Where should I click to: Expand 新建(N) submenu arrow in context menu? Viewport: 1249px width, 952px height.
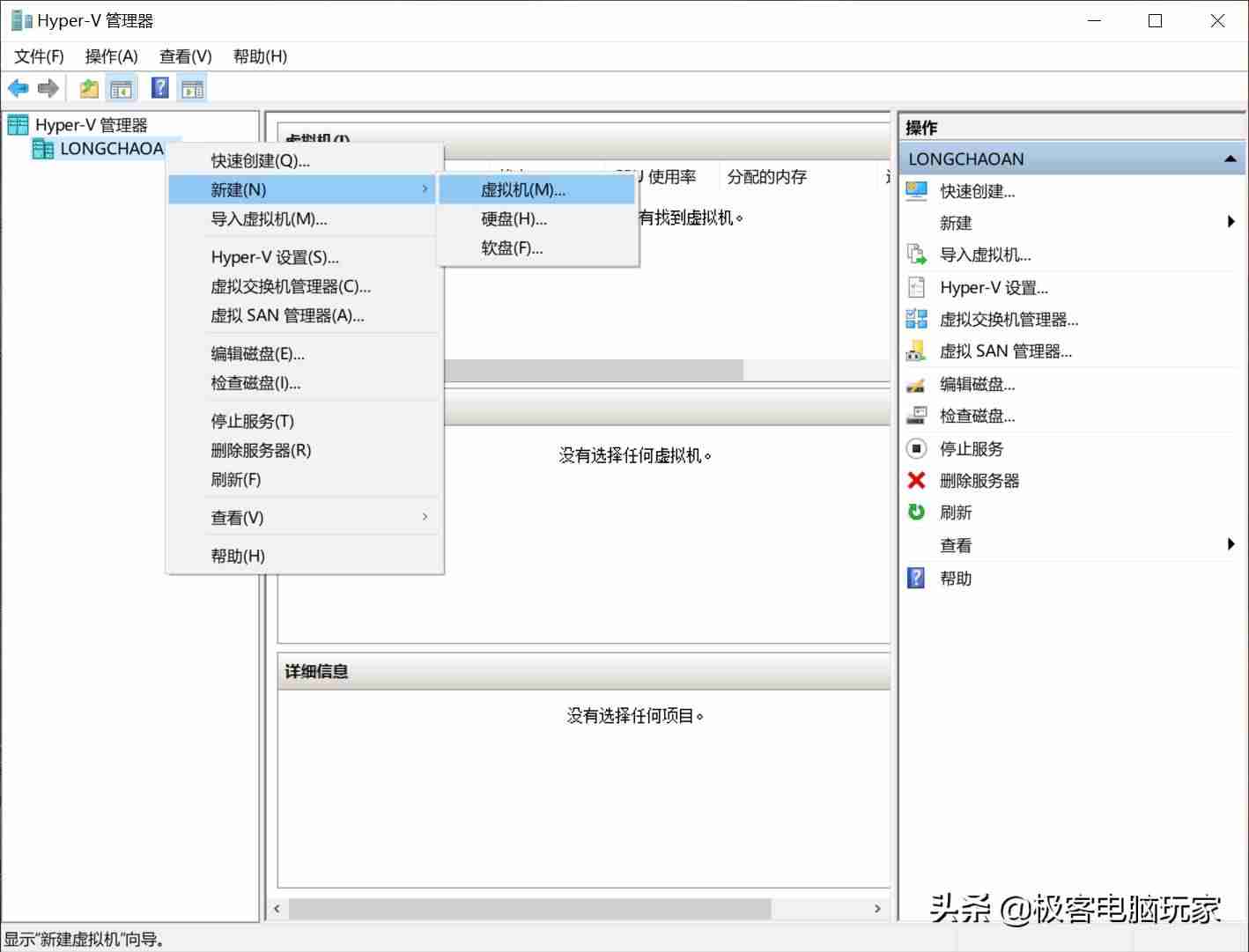[425, 189]
